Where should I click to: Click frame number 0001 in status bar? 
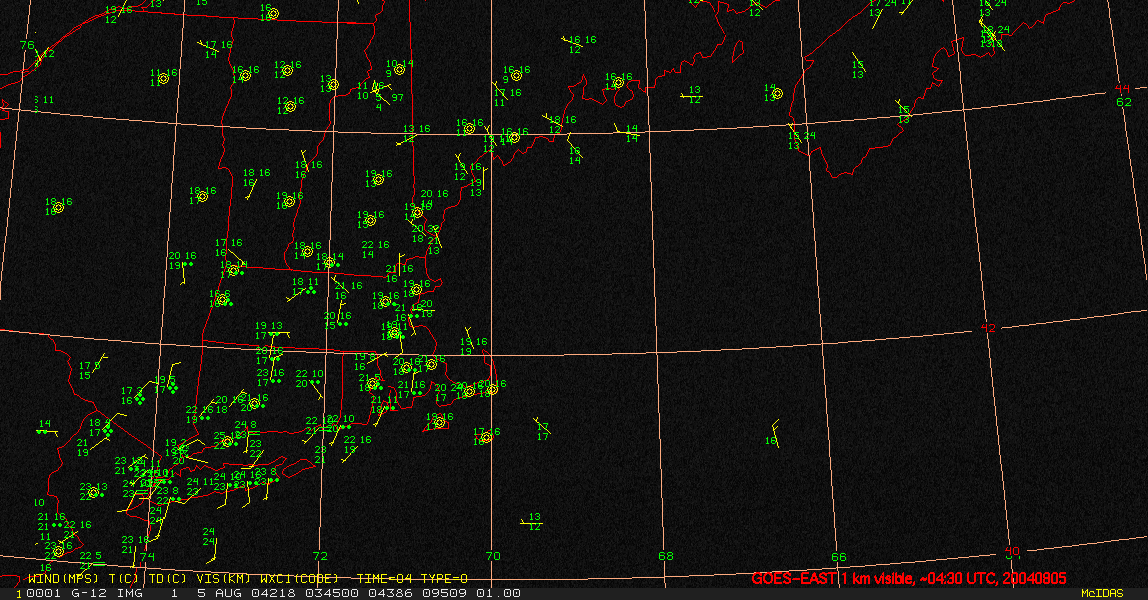[x=42, y=593]
